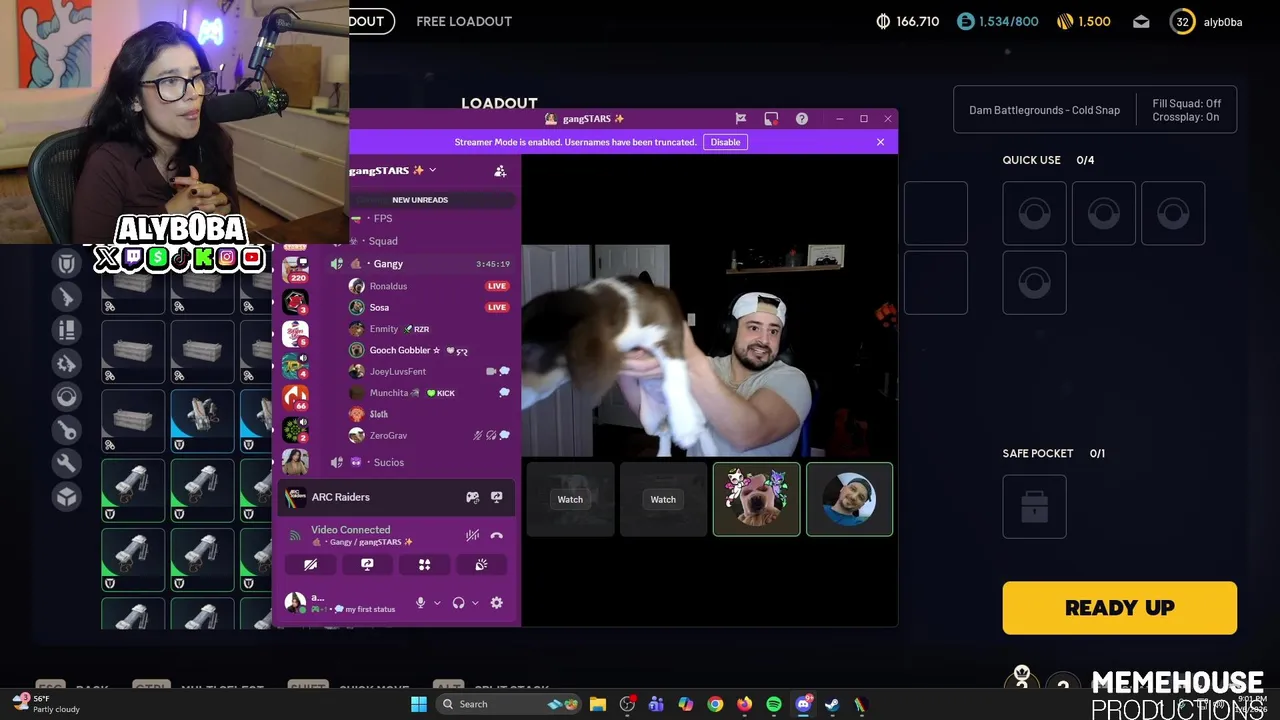Open the gangSTARS server dropdown menu
The image size is (1280, 720).
[x=392, y=171]
